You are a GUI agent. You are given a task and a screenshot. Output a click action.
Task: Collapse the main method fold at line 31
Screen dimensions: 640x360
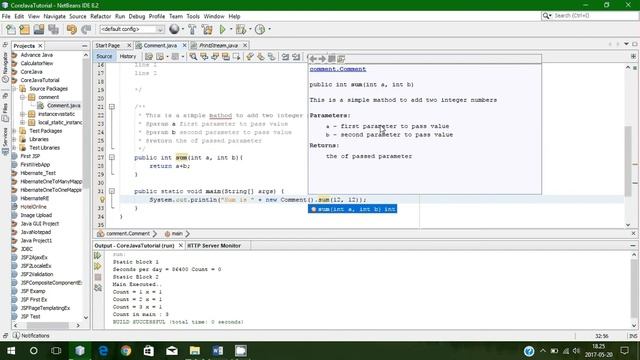point(112,191)
